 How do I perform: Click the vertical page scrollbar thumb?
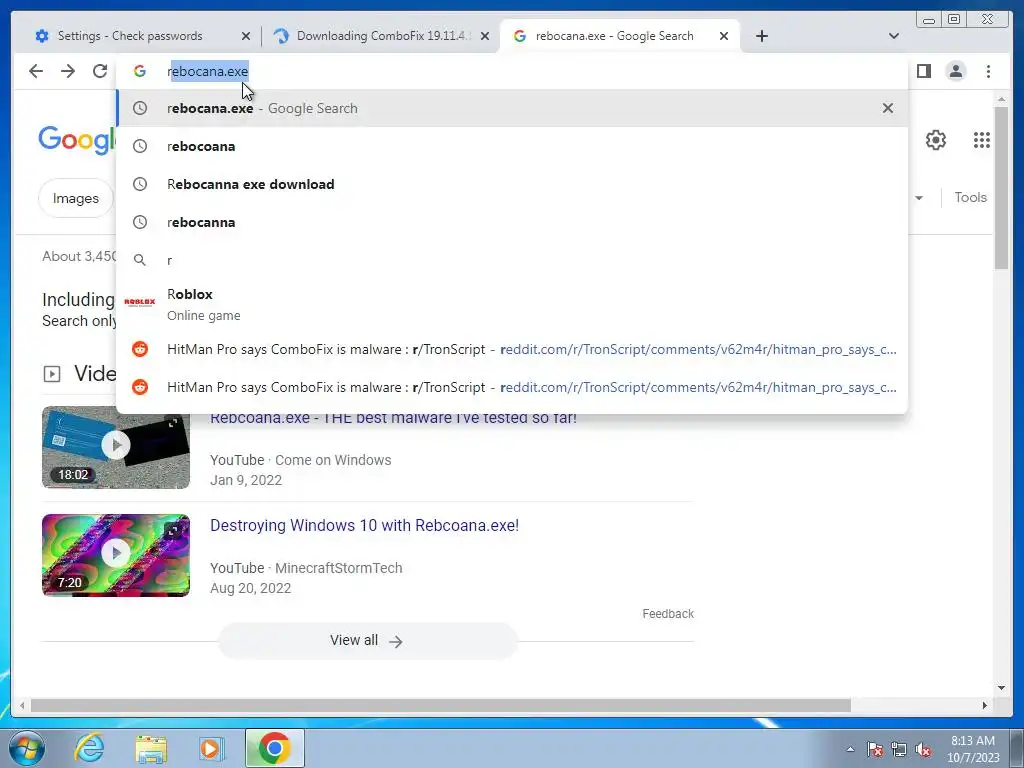[1002, 187]
